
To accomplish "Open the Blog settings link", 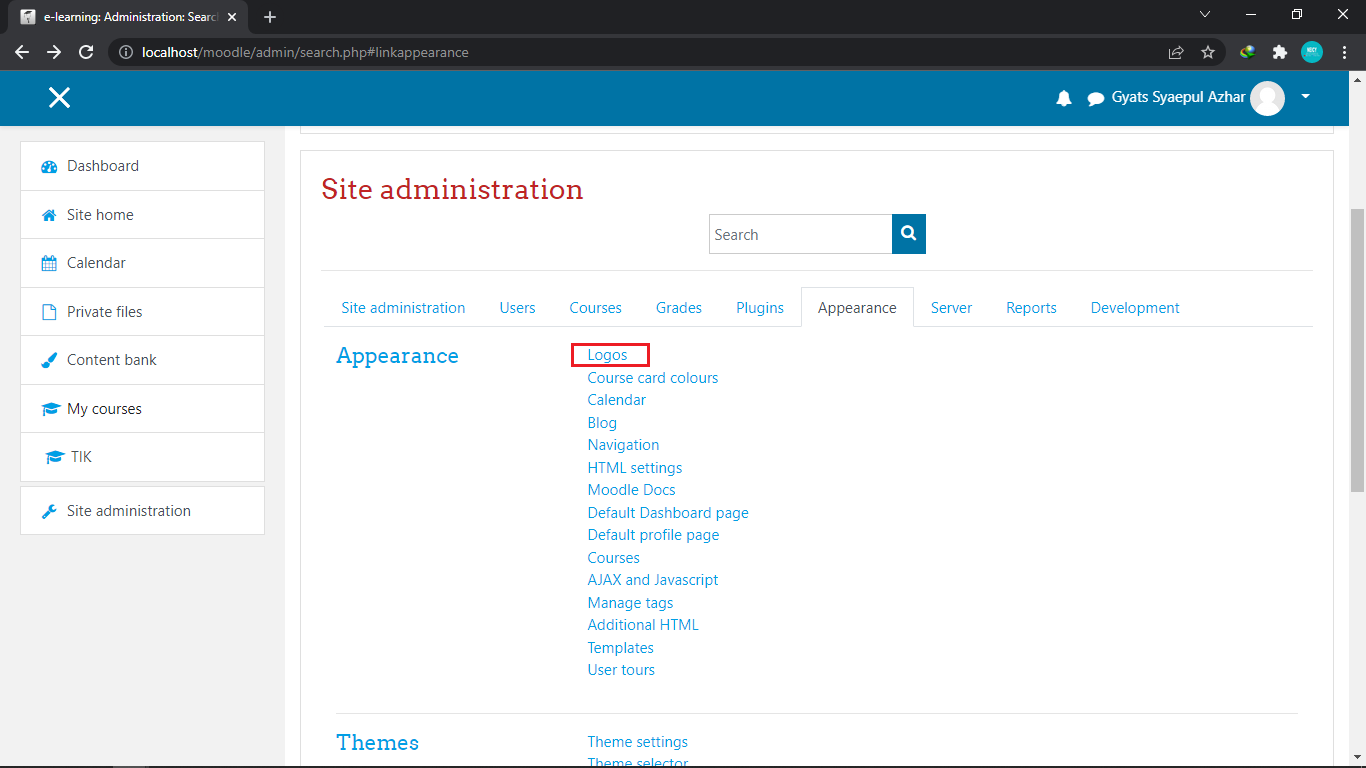I will tap(602, 423).
